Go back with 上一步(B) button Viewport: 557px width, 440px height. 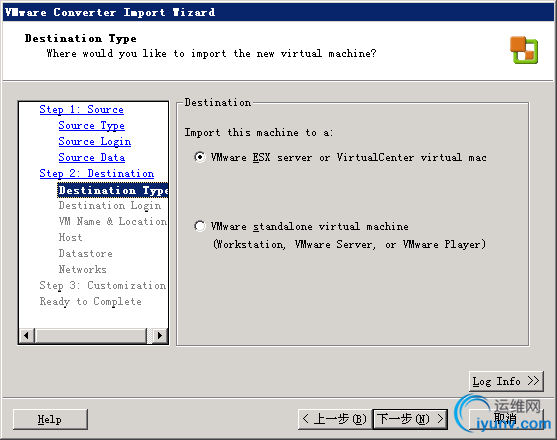[335, 419]
